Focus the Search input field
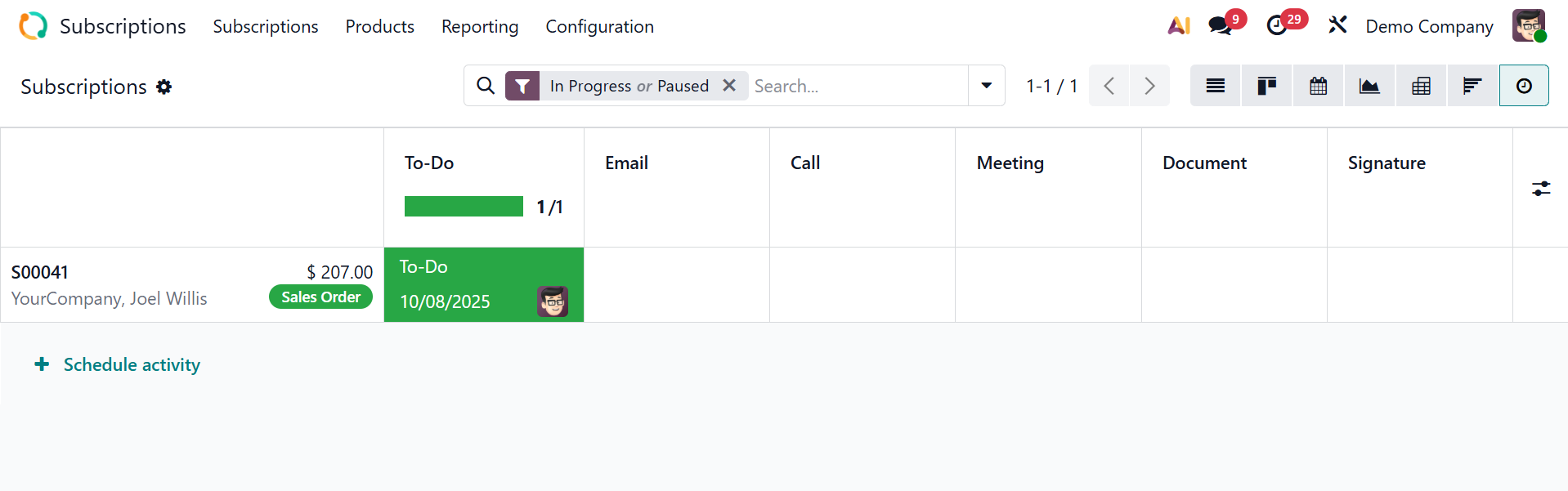 858,86
